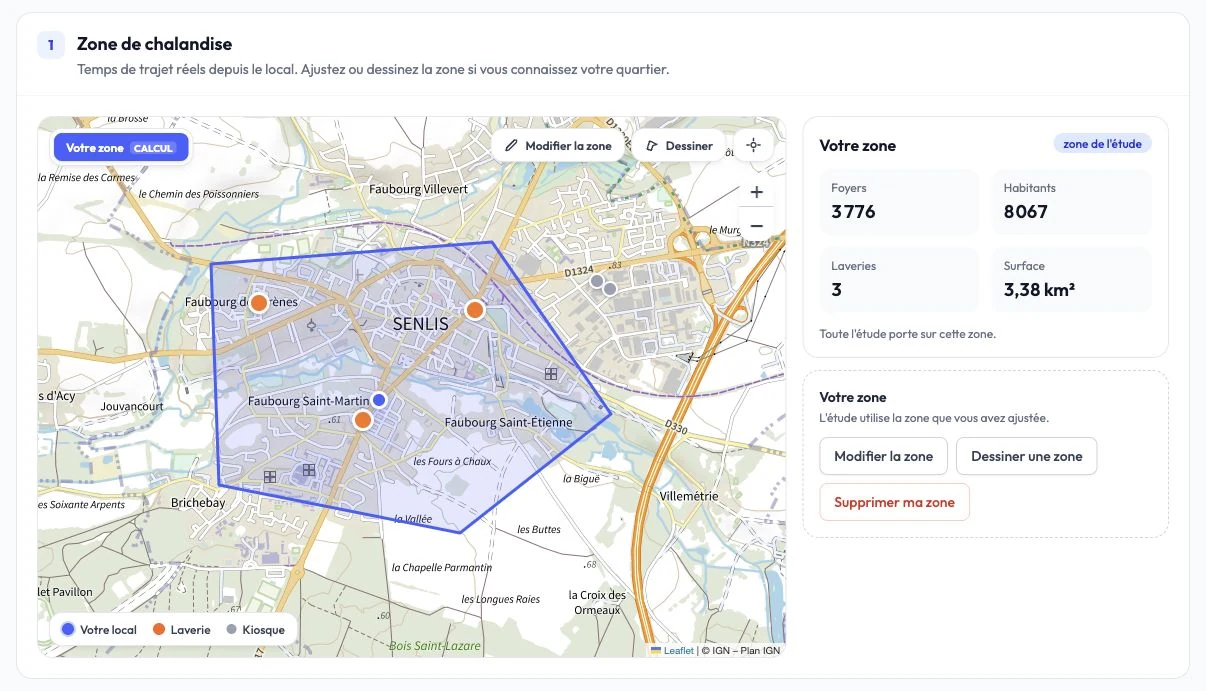1206x691 pixels.
Task: Select the 'Votre zone CALCUL' map chip
Action: (120, 148)
